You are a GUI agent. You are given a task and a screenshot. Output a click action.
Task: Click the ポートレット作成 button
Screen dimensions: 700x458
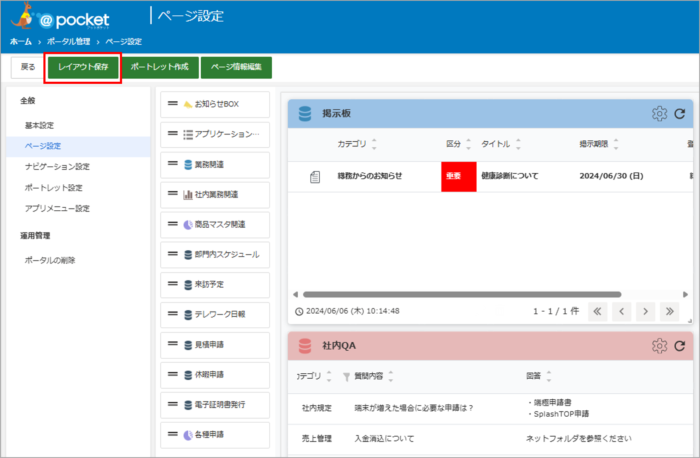click(159, 67)
